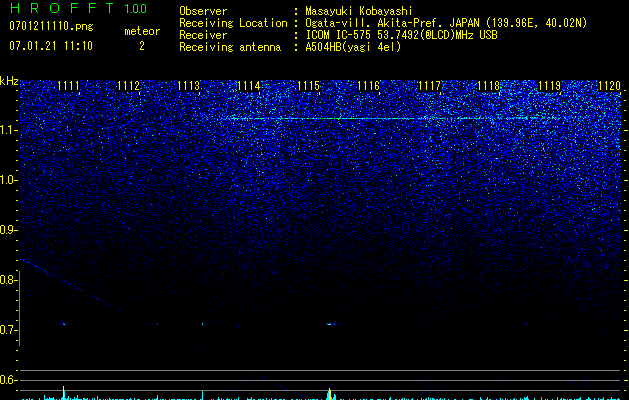Click frequency axis label 1.1
Viewport: 629px width, 400px height.
point(8,130)
